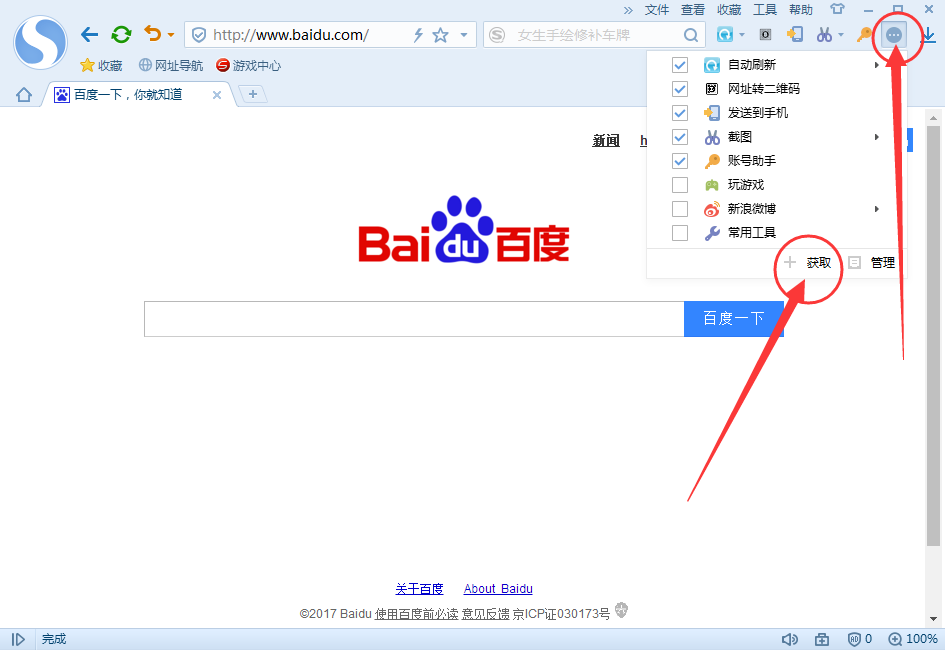Uncheck the 自动刷新 checkbox
Viewport: 945px width, 650px height.
[x=680, y=64]
